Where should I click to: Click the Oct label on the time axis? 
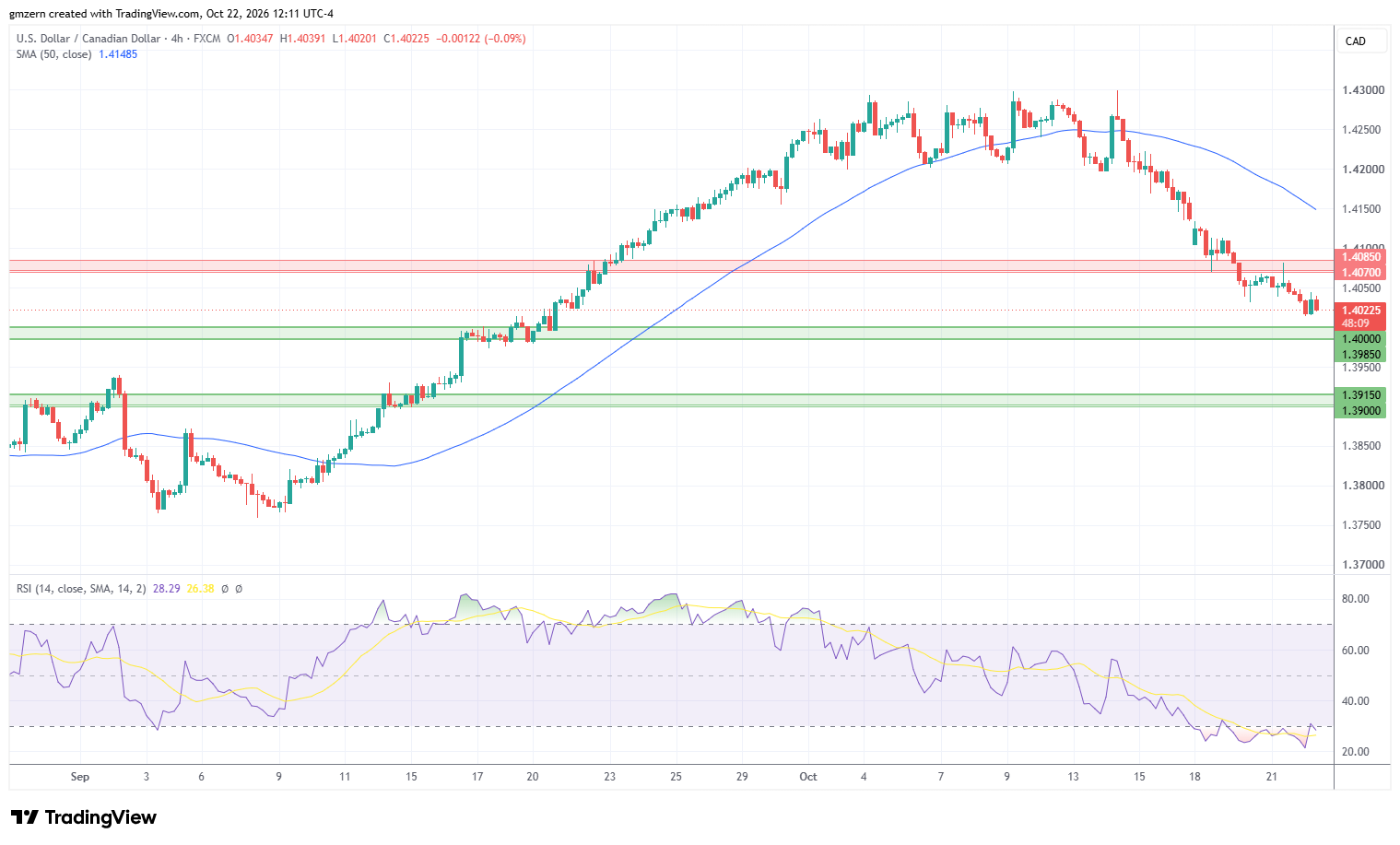point(808,777)
